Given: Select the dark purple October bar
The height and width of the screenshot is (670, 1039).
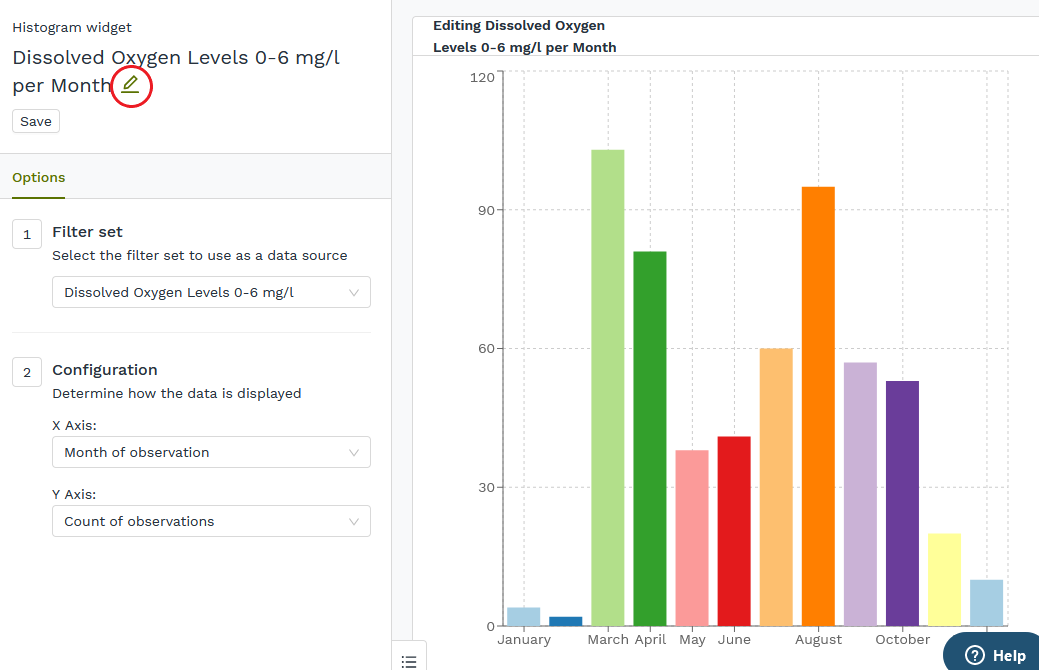Looking at the screenshot, I should (x=902, y=503).
